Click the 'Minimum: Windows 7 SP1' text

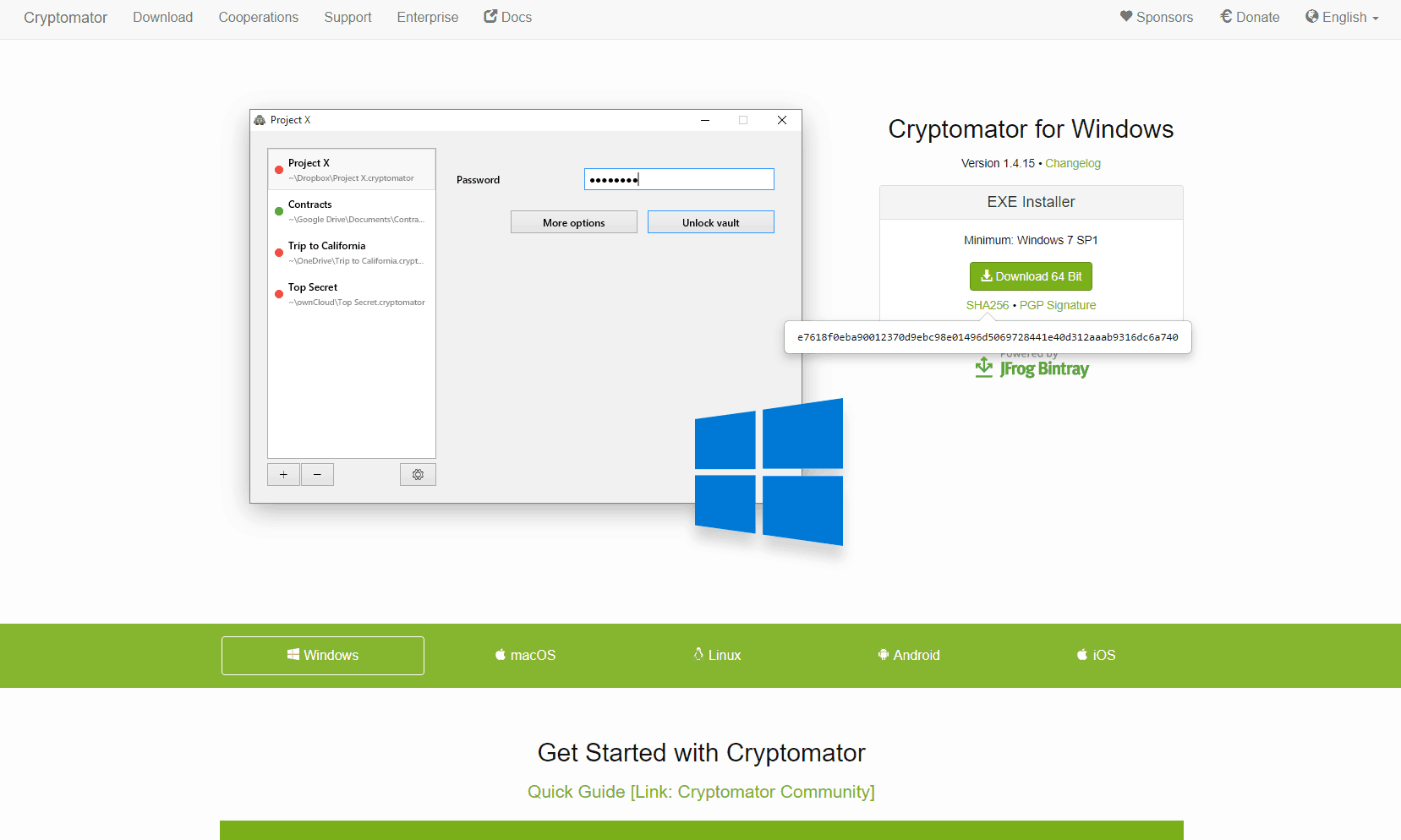(1031, 240)
